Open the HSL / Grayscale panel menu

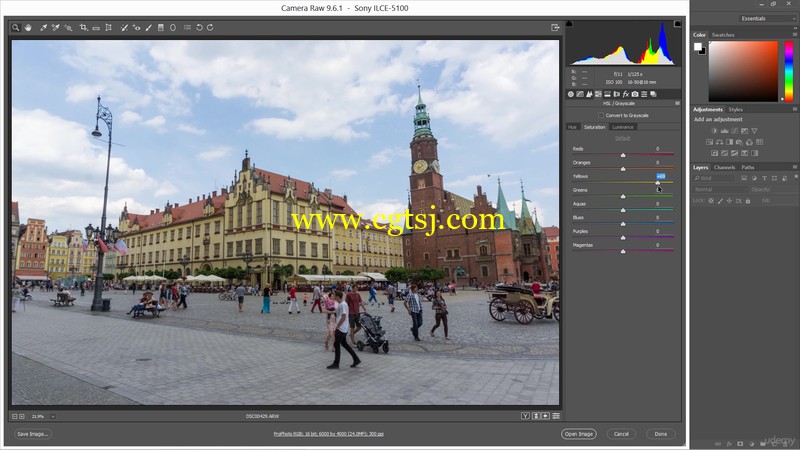(677, 104)
